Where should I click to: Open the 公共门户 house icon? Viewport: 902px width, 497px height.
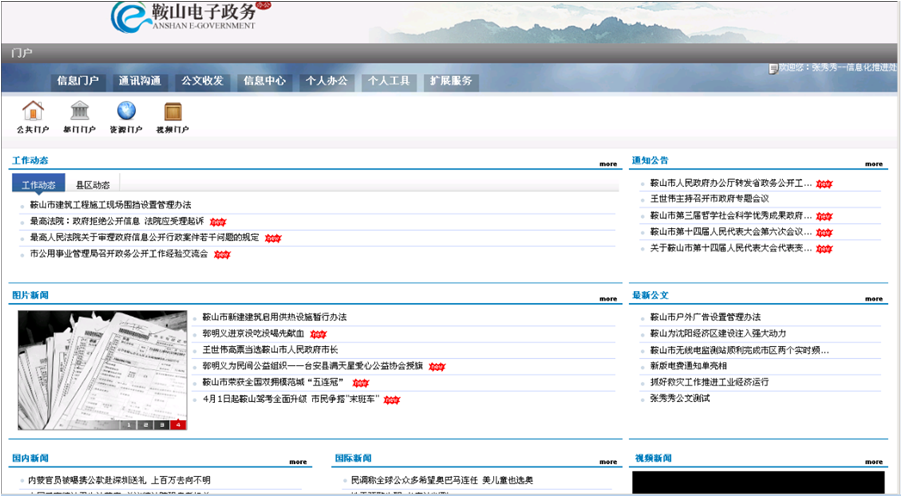tap(33, 110)
